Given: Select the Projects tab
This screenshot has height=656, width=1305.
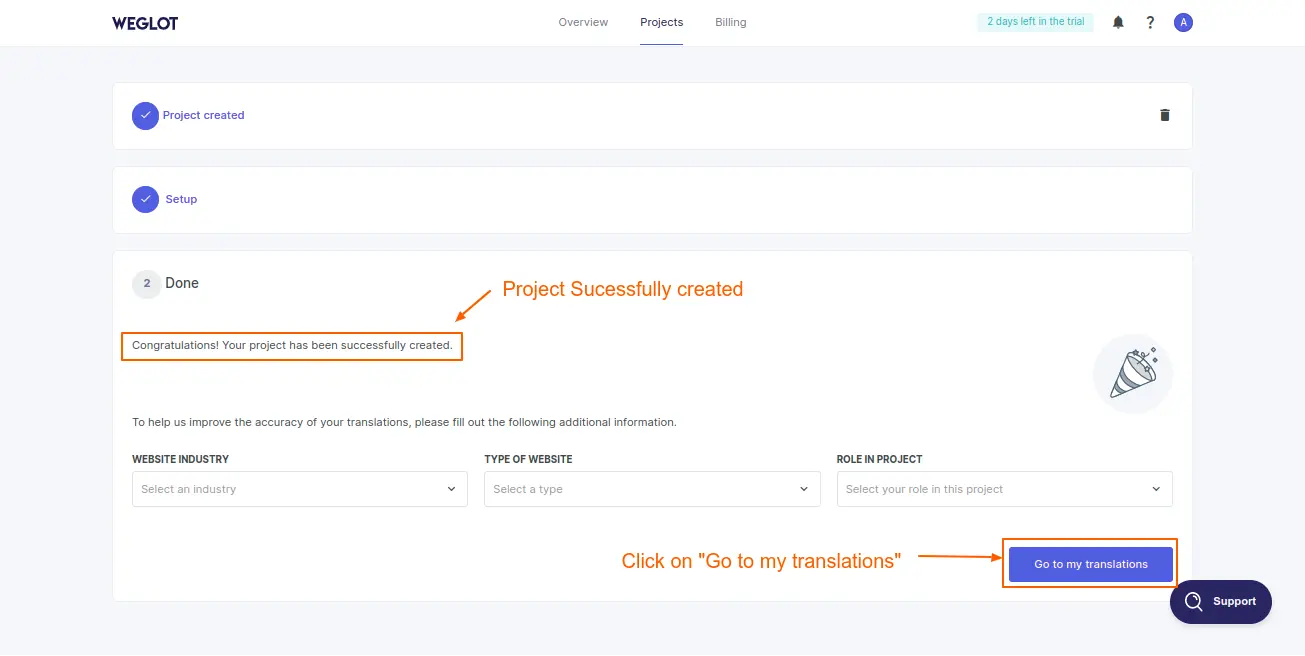Looking at the screenshot, I should click(661, 21).
